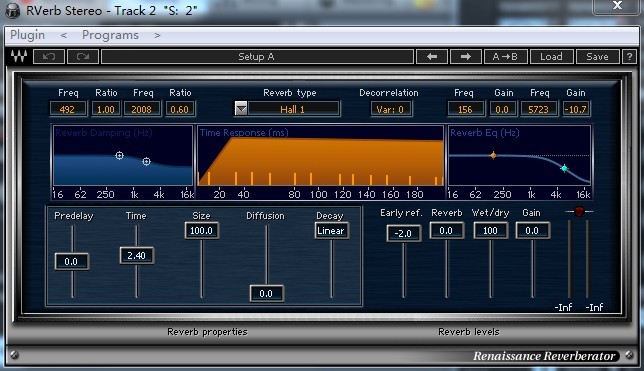Select cyan high-shelf node in Reverb Eq graph
This screenshot has height=371, width=644.
coord(564,168)
